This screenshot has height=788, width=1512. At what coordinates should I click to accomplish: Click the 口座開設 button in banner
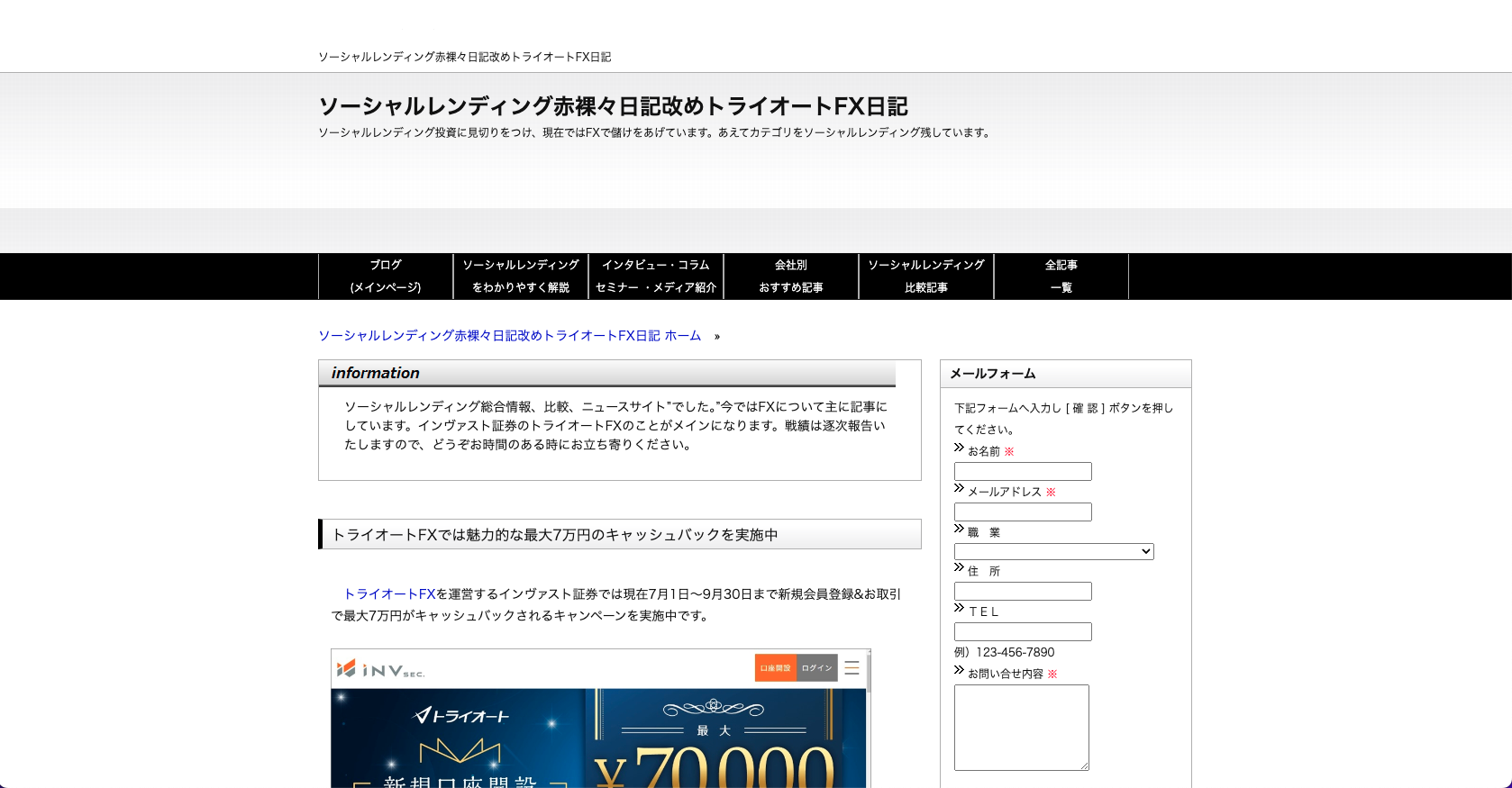point(775,668)
